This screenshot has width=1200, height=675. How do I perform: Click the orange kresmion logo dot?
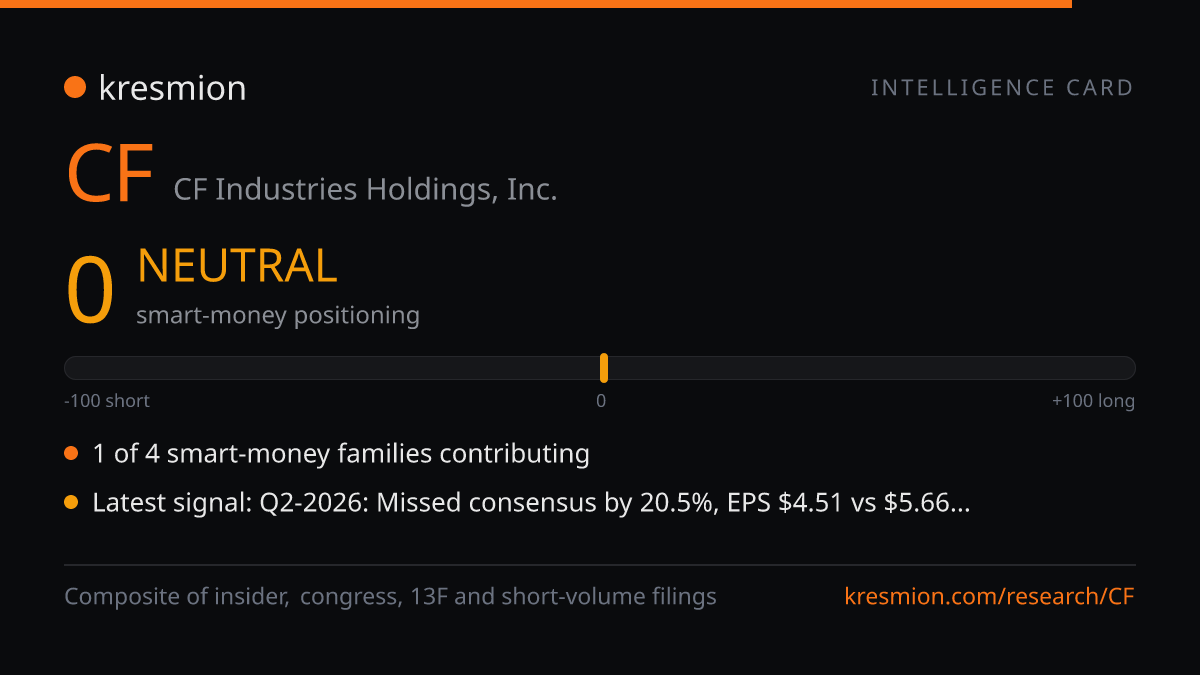[x=75, y=88]
